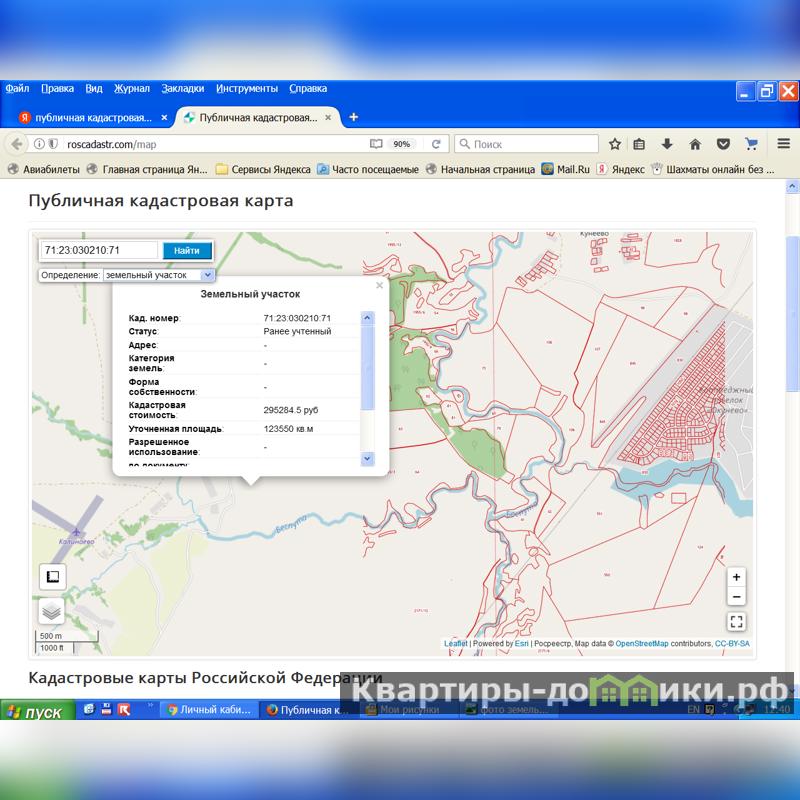Close the Земельный участок popup

379,286
